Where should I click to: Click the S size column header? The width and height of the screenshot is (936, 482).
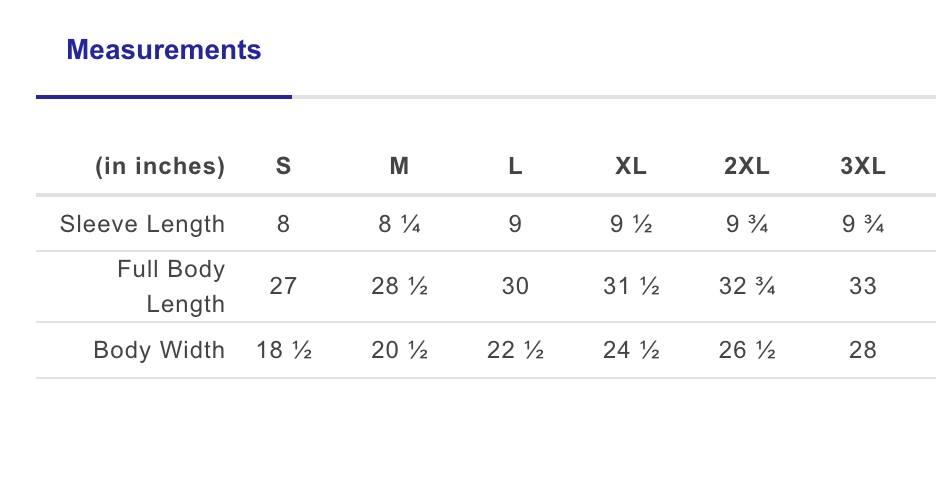tap(284, 167)
